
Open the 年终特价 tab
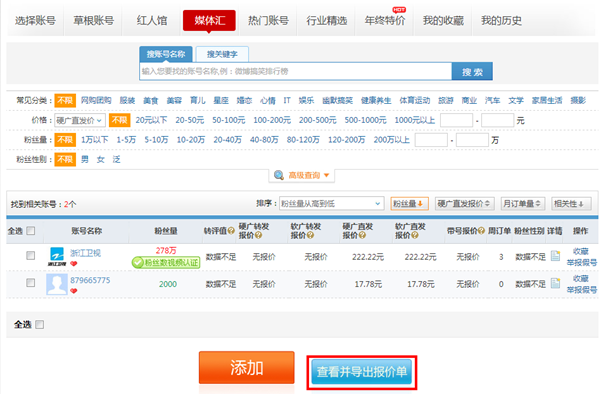click(x=385, y=21)
